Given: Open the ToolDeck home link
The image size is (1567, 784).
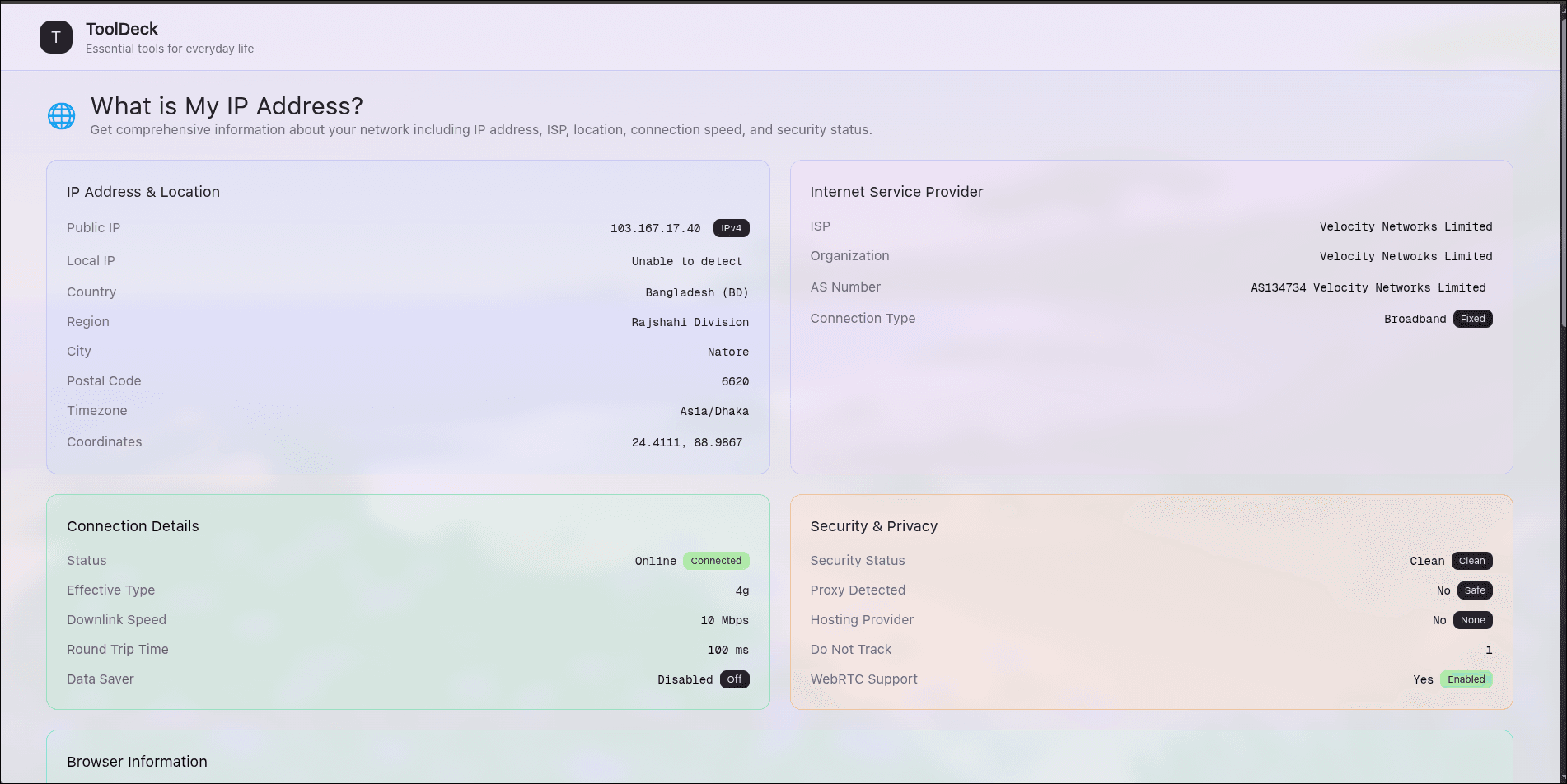Looking at the screenshot, I should click(x=122, y=29).
